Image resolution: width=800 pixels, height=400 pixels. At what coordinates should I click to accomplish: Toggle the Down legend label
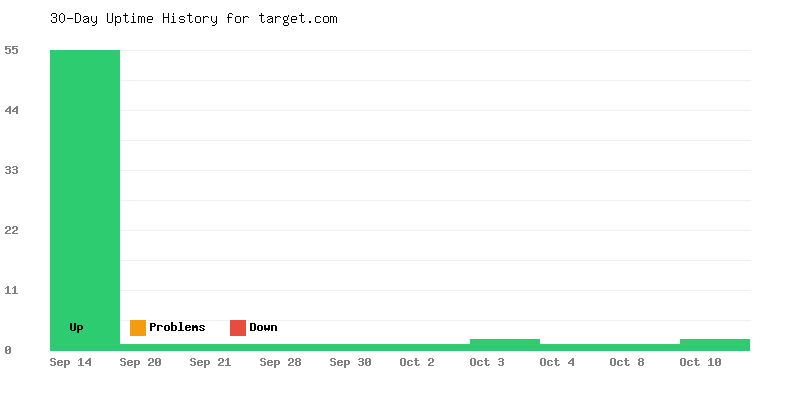pyautogui.click(x=263, y=328)
